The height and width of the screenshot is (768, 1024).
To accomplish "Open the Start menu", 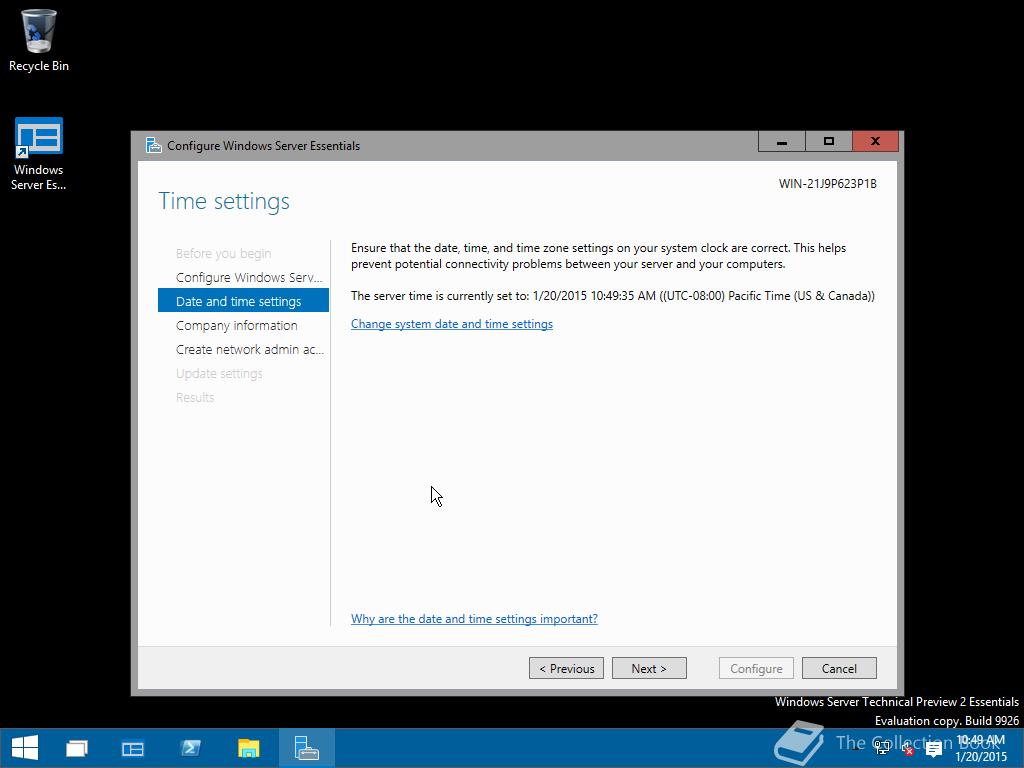I will click(25, 748).
